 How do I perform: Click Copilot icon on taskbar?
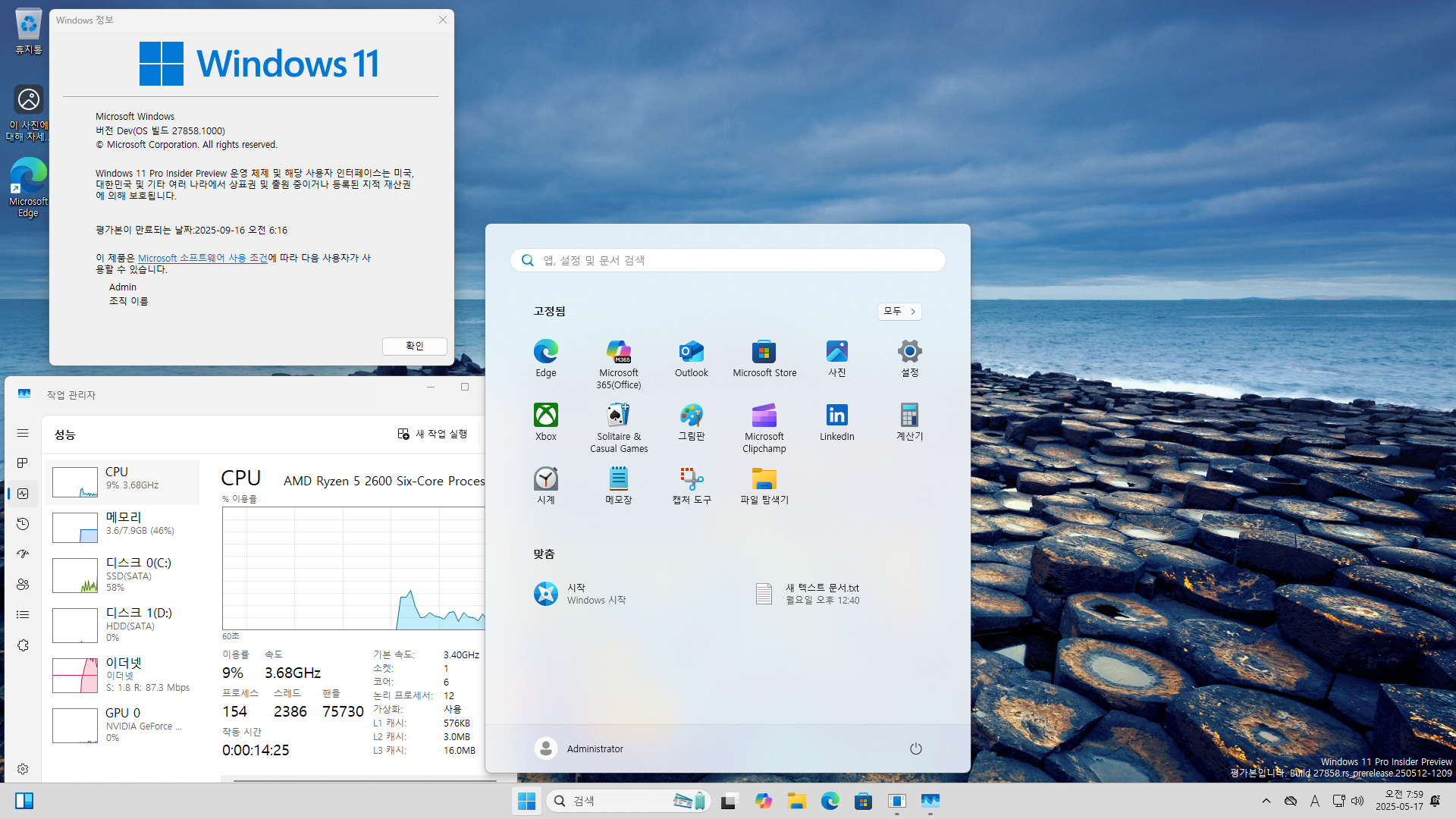[x=763, y=801]
